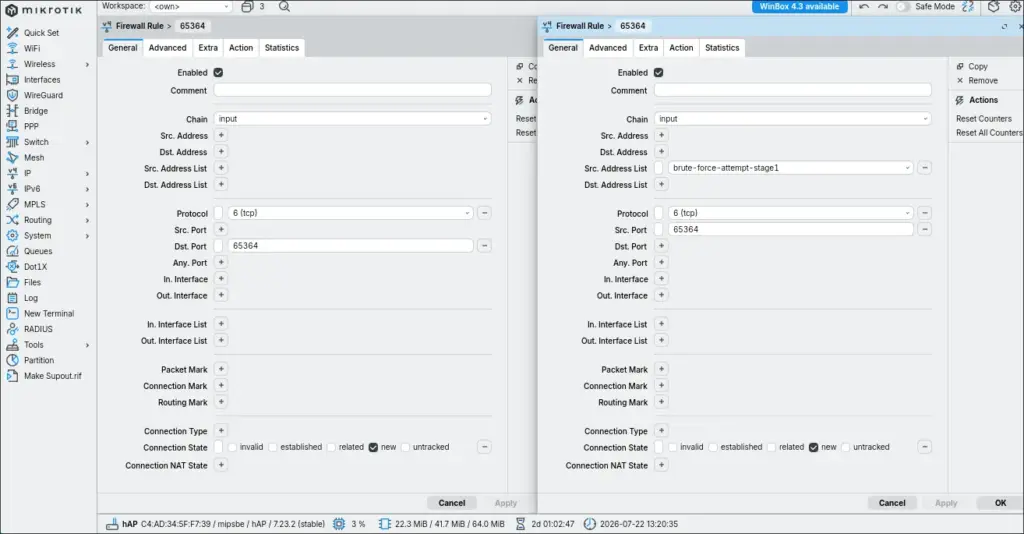Click Src. Port field showing 65364
The width and height of the screenshot is (1024, 534).
pyautogui.click(x=790, y=229)
